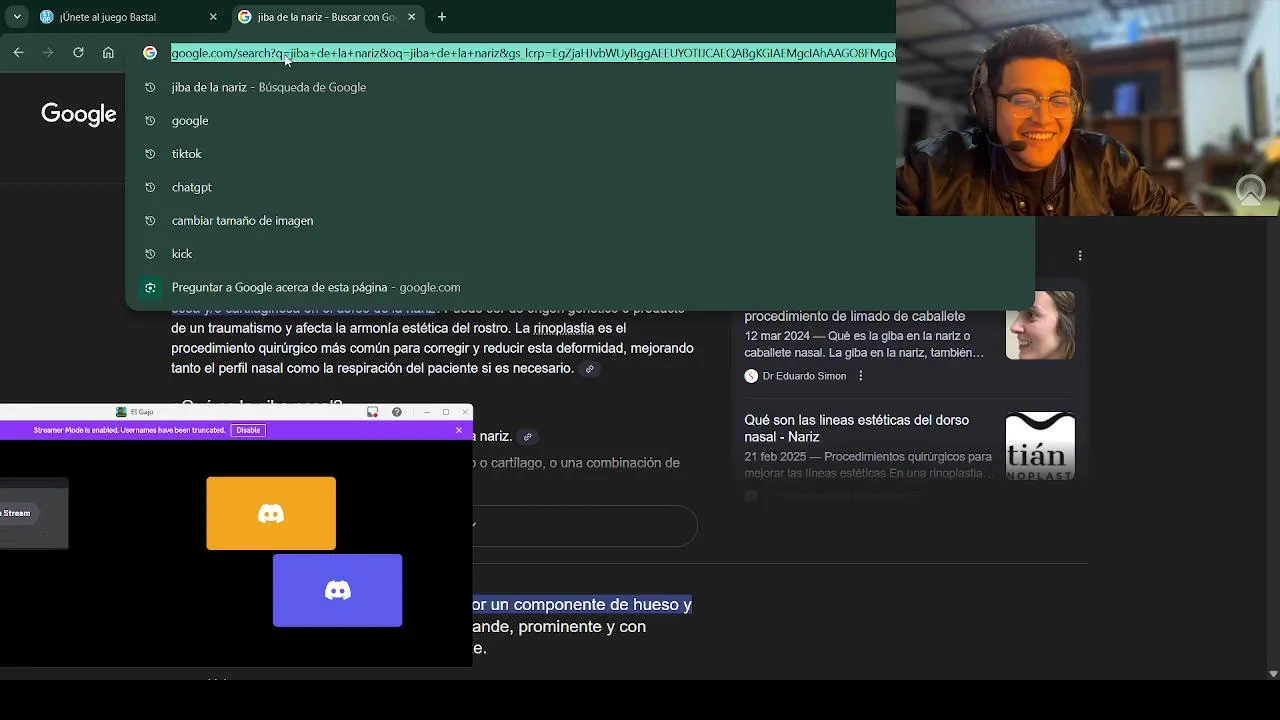Open the three-dot menu above the sources panel

(1080, 256)
